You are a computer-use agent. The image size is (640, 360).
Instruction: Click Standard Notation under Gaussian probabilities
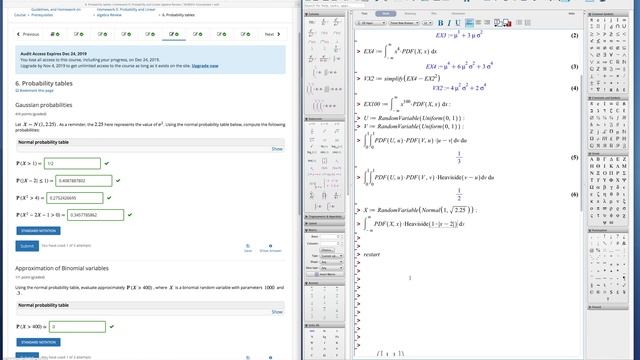(x=38, y=231)
